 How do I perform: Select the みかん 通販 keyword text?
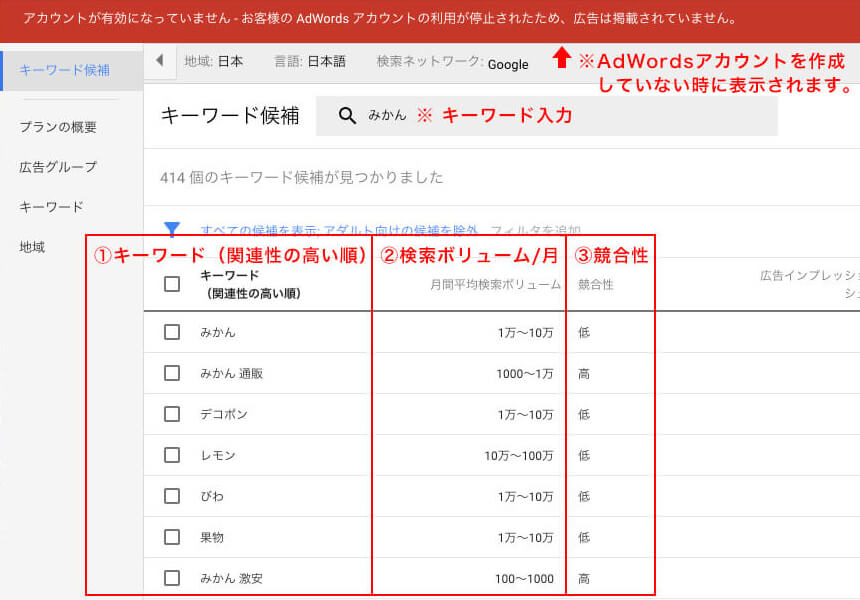[x=231, y=373]
